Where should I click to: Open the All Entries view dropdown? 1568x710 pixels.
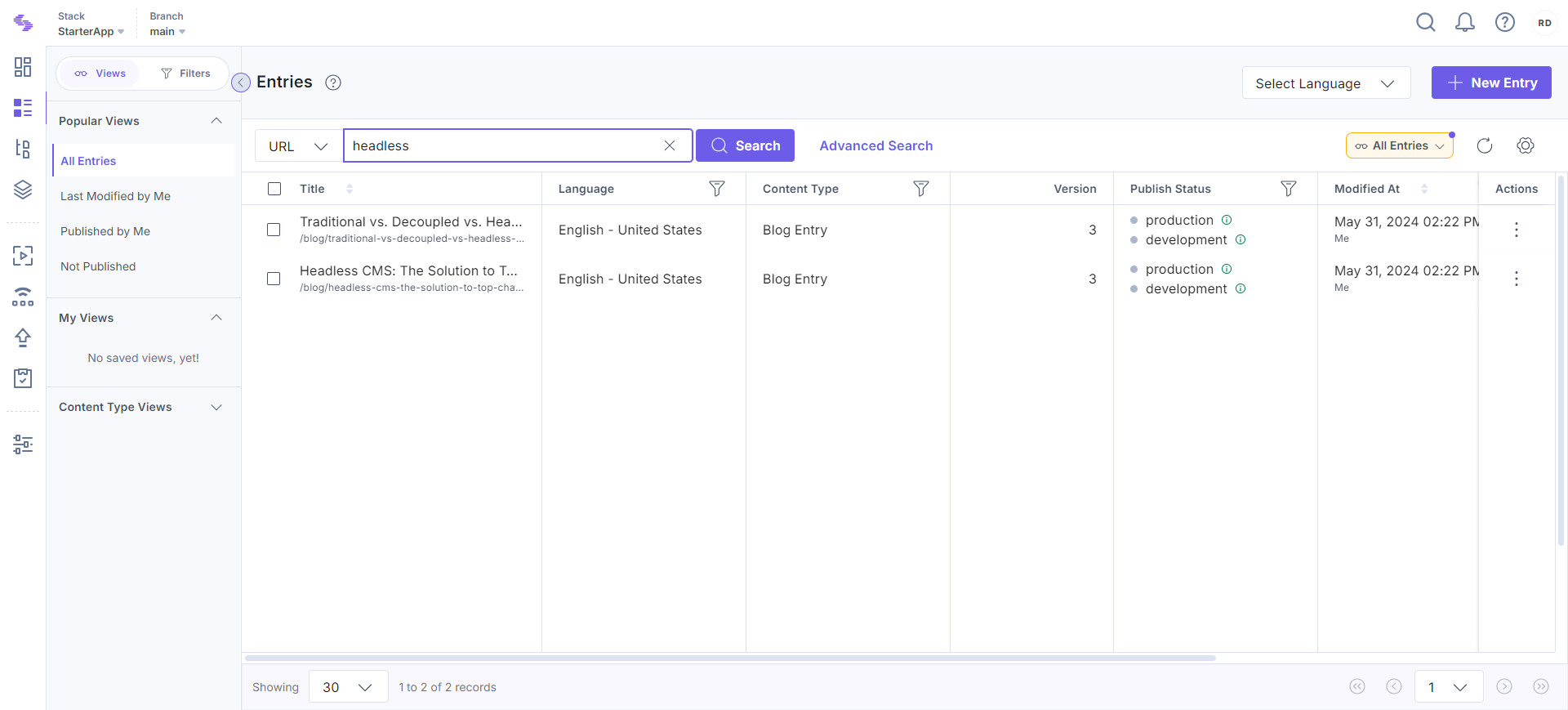1400,145
